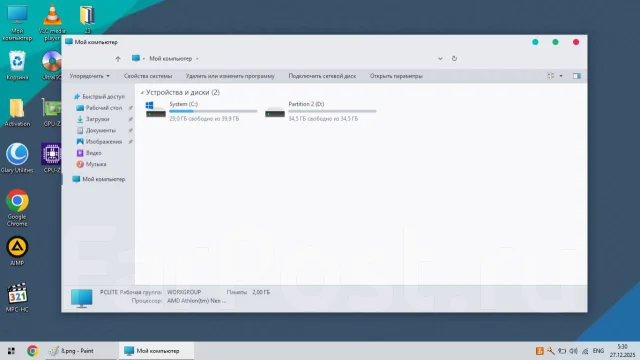Open Chrome from the taskbar
This screenshot has width=640, height=360.
[x=32, y=351]
